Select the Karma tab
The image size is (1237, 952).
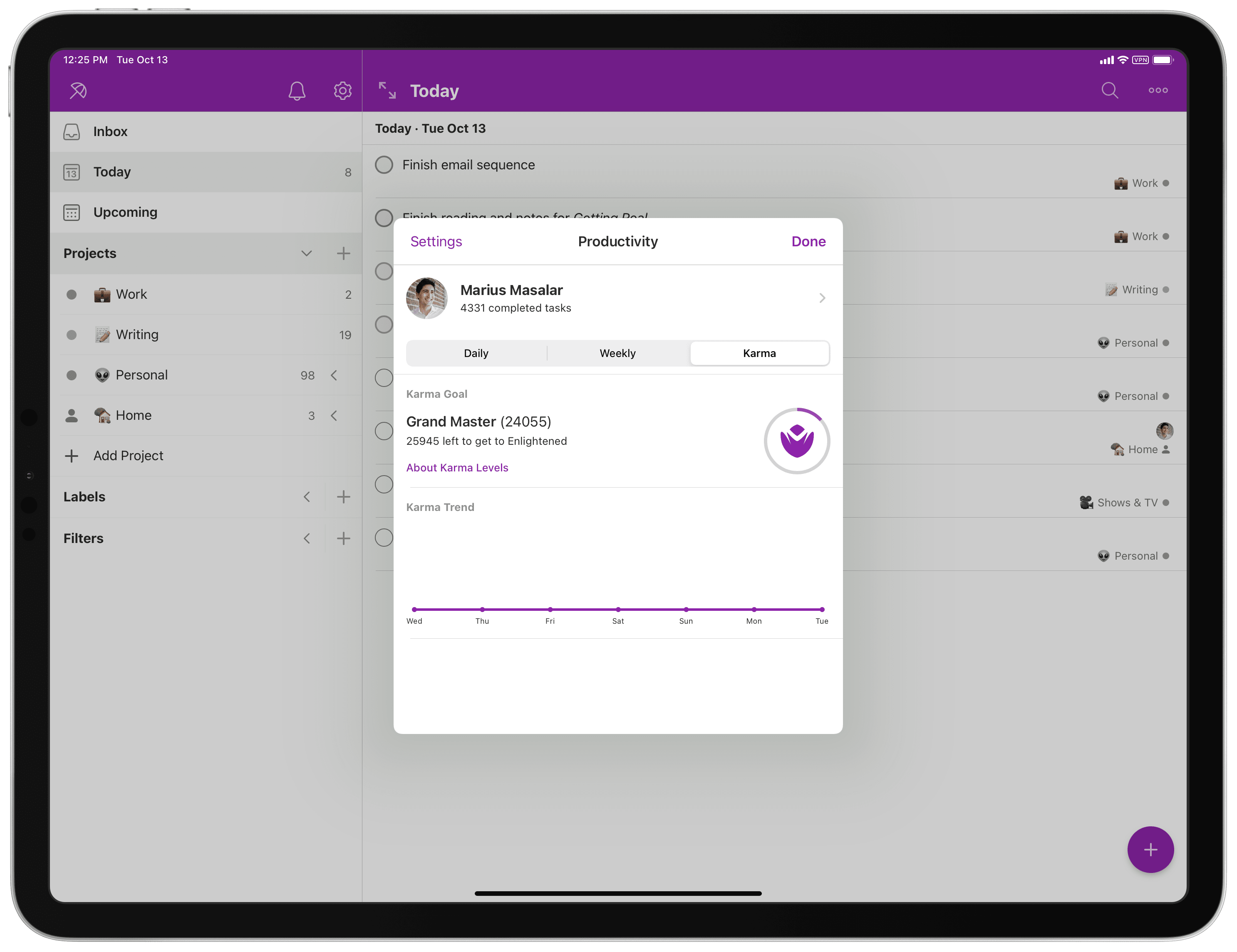coord(759,353)
